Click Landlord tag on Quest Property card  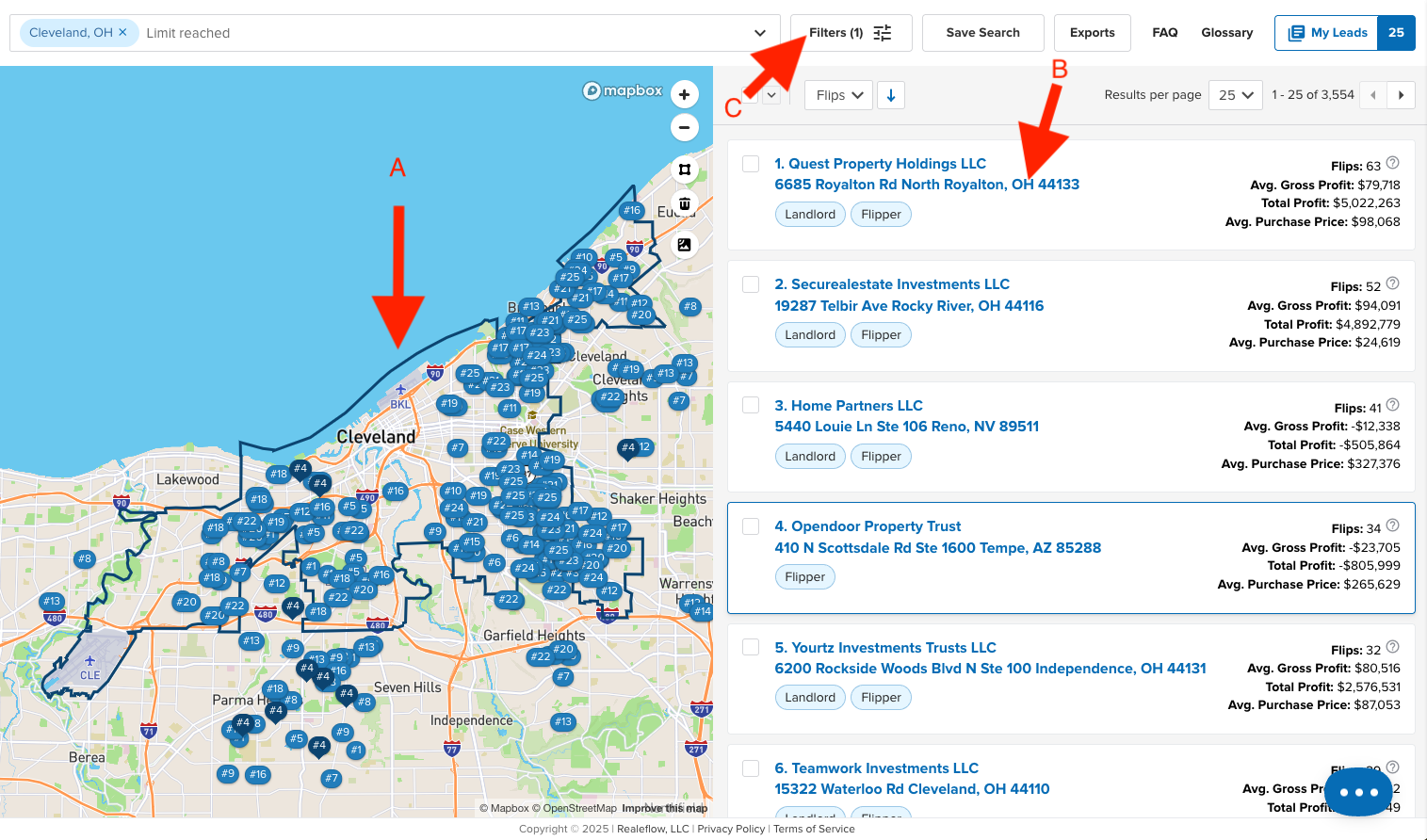point(810,215)
